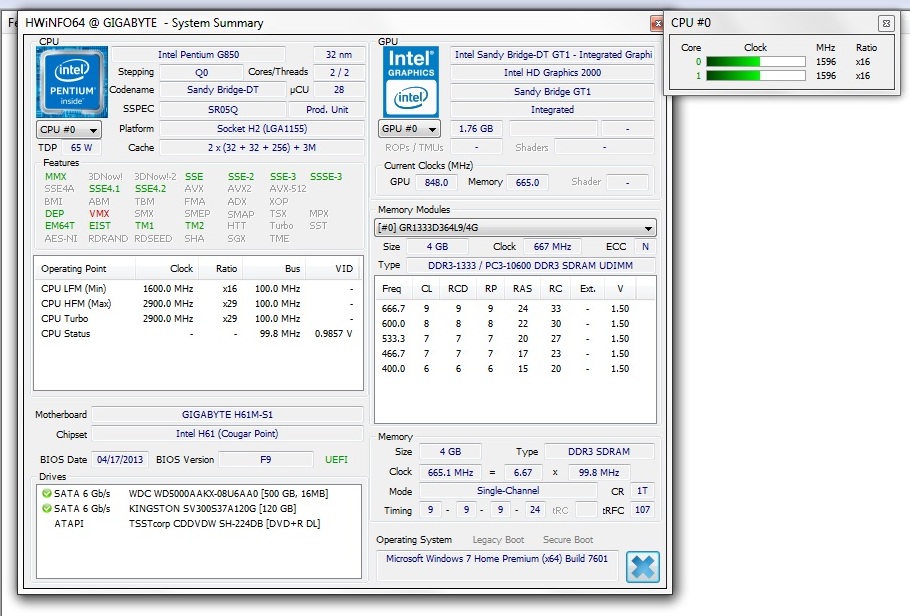Click the Cache 2 x (32 + 32 + 256) + 3M value
This screenshot has width=910, height=616.
262,147
